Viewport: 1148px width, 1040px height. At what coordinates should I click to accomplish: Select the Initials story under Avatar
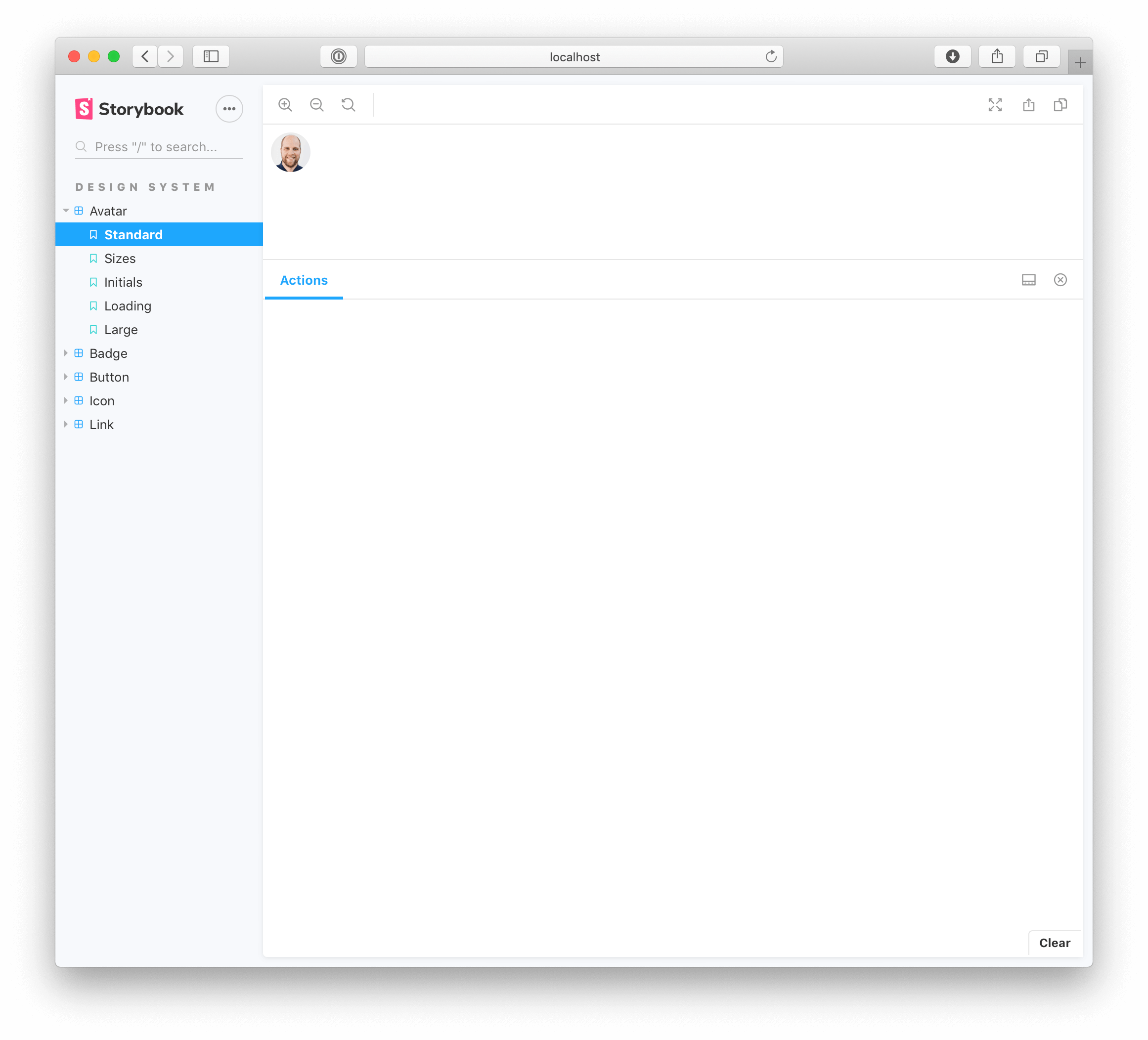[x=123, y=281]
